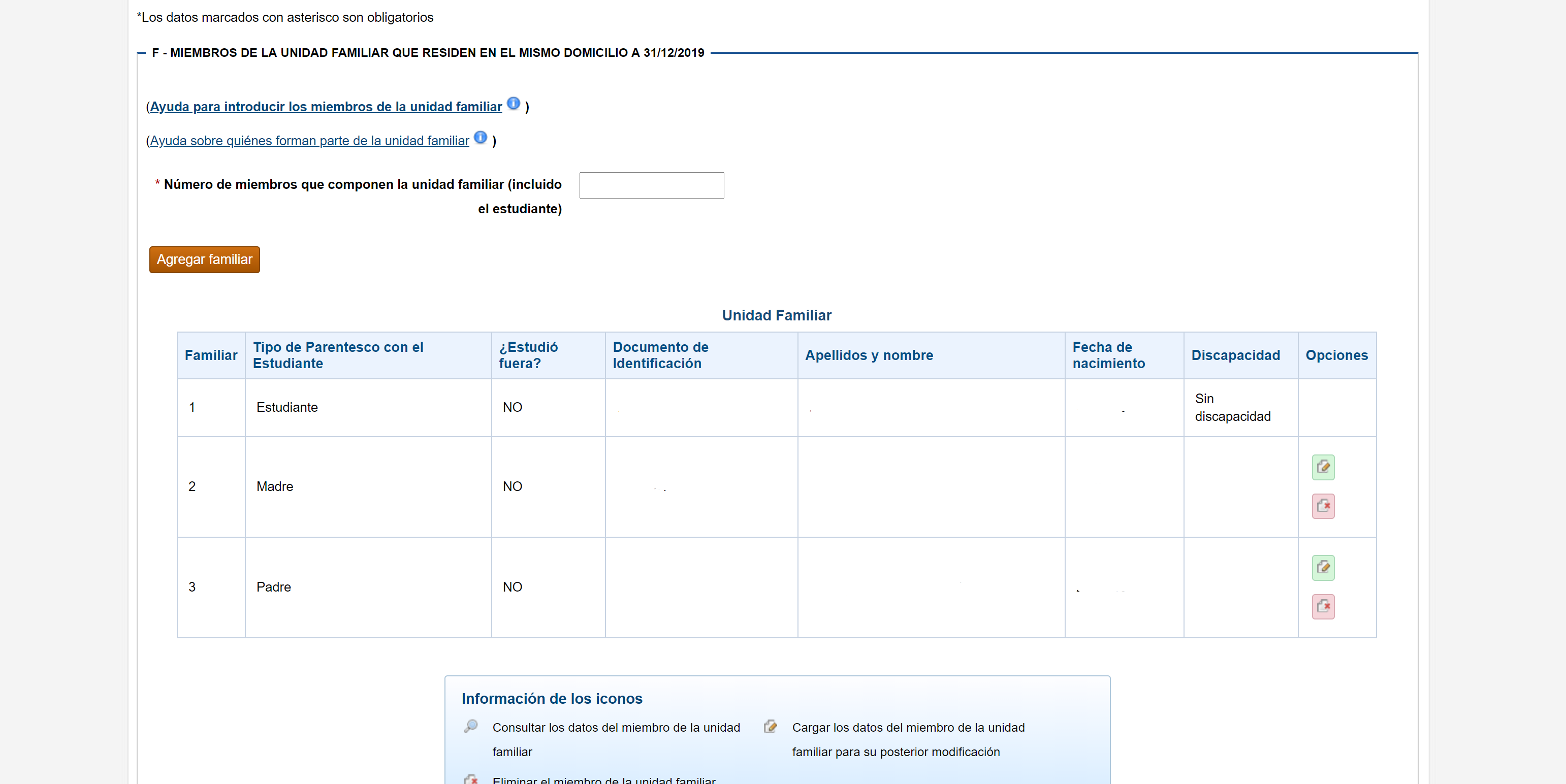Click the edit pencil icon in the icon legend

click(770, 726)
